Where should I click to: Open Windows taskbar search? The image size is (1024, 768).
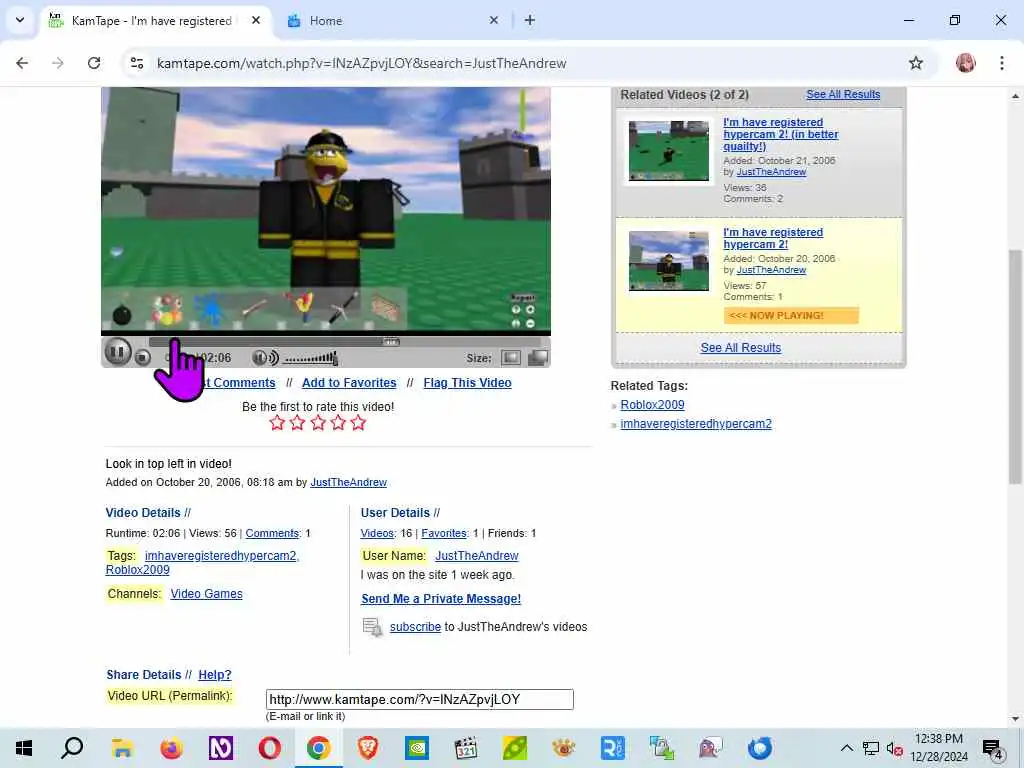coord(72,748)
